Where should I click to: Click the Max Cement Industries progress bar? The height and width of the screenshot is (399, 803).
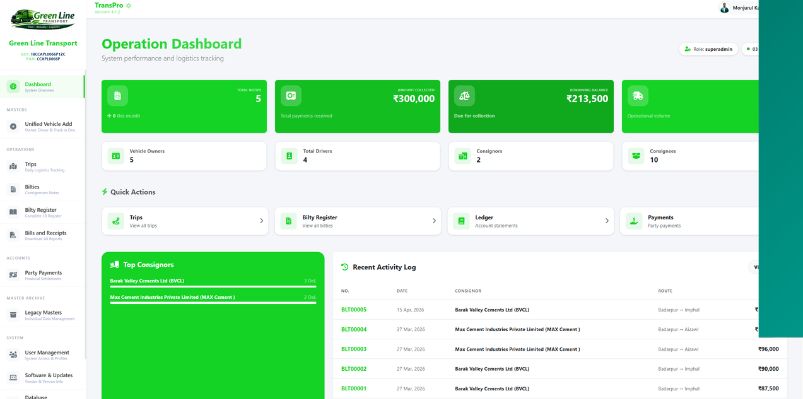click(213, 303)
